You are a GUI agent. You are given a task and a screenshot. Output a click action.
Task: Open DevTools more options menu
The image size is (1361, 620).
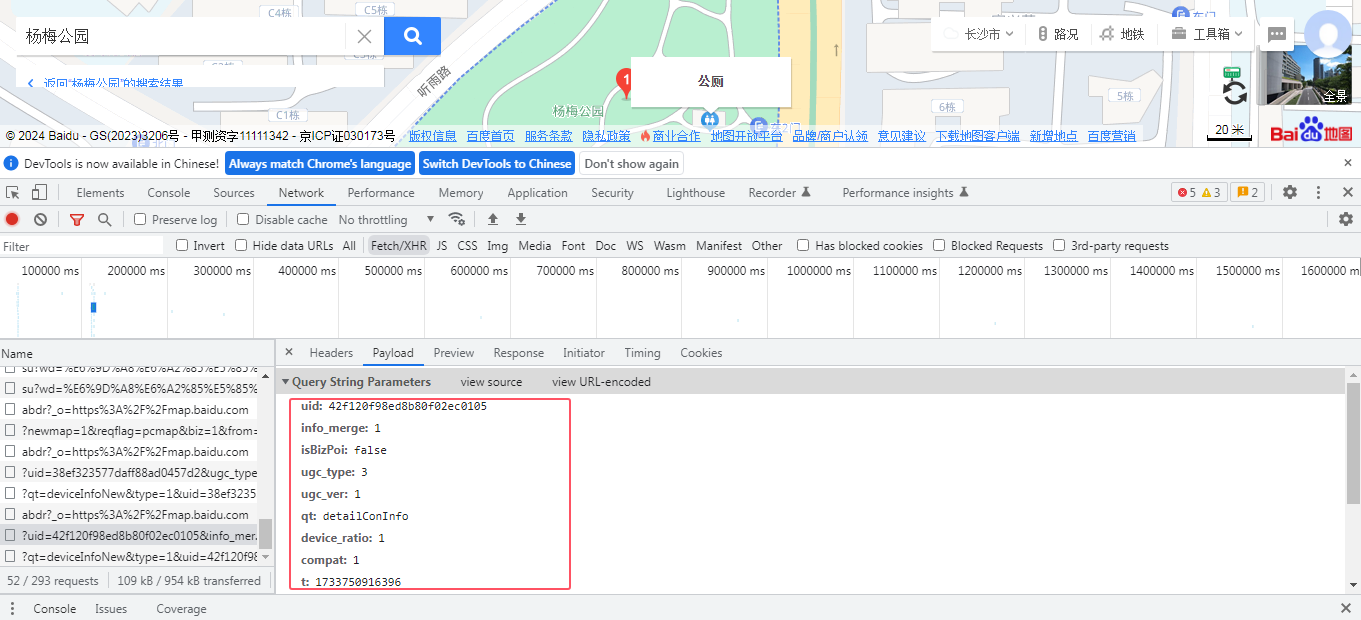1319,193
